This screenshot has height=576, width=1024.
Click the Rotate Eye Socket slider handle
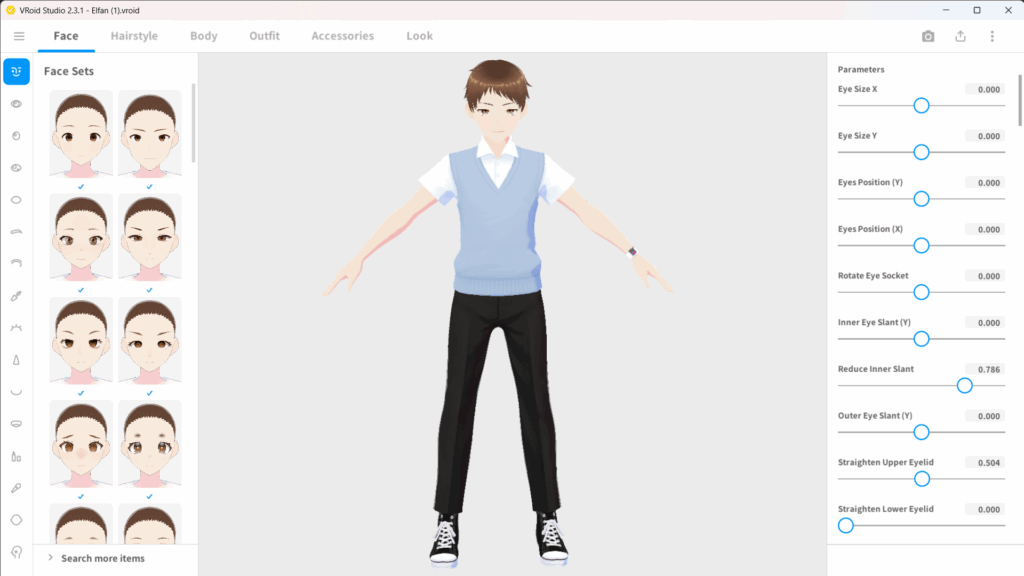921,292
